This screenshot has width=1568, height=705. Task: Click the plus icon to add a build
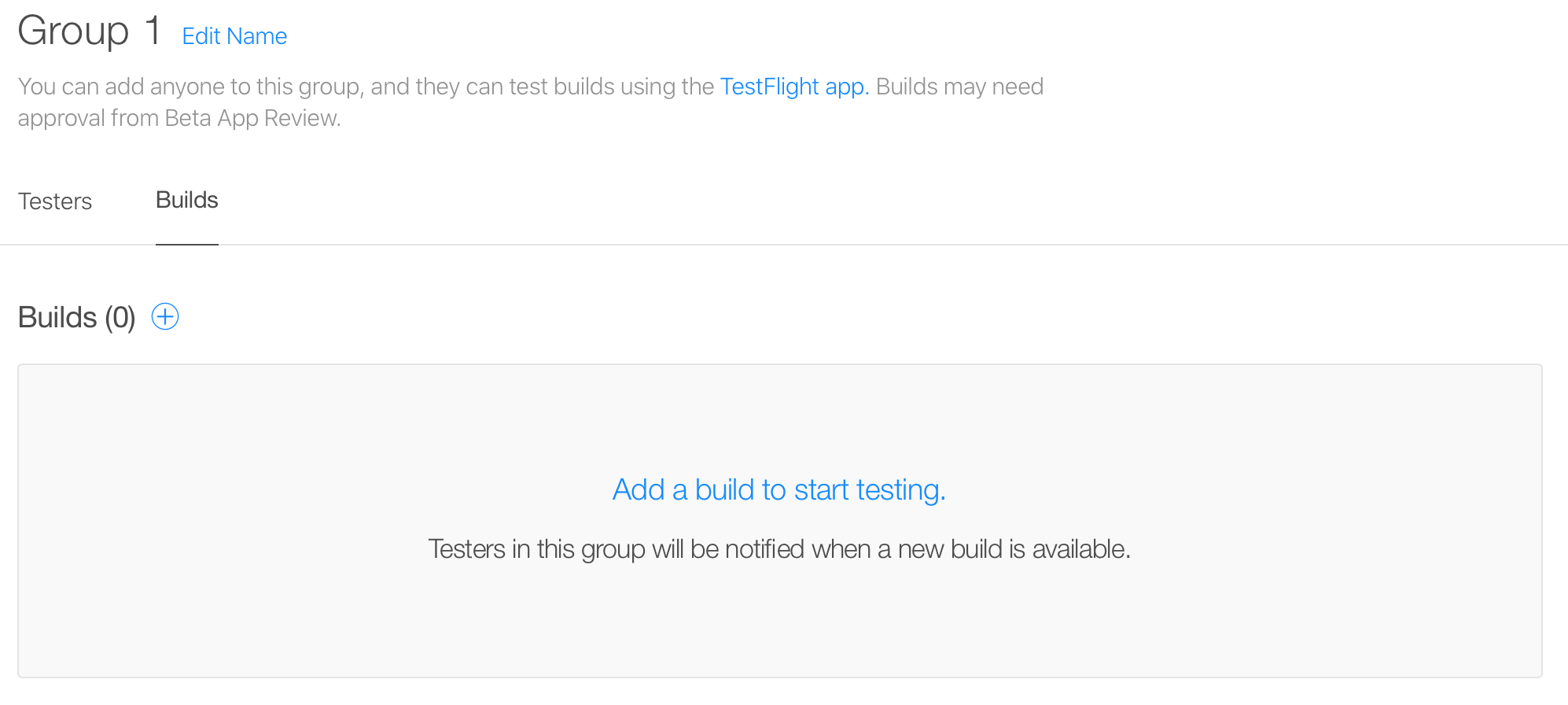tap(165, 317)
